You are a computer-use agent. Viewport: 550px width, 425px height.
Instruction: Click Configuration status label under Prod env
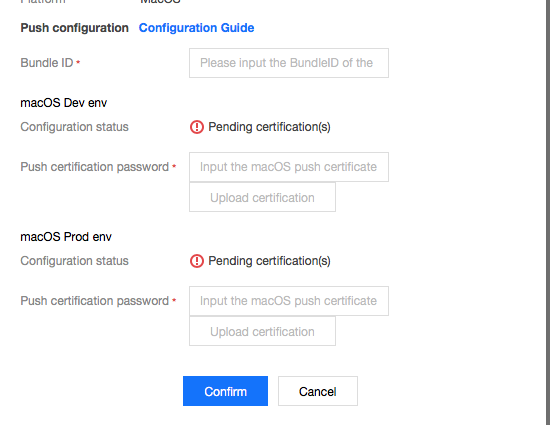(x=74, y=261)
